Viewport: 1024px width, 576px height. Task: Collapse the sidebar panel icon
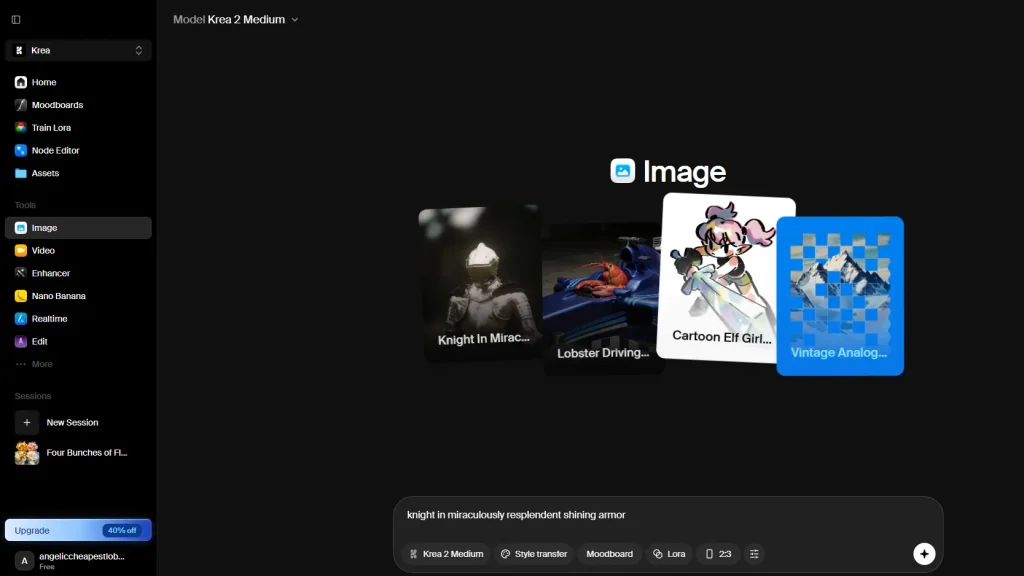(16, 20)
